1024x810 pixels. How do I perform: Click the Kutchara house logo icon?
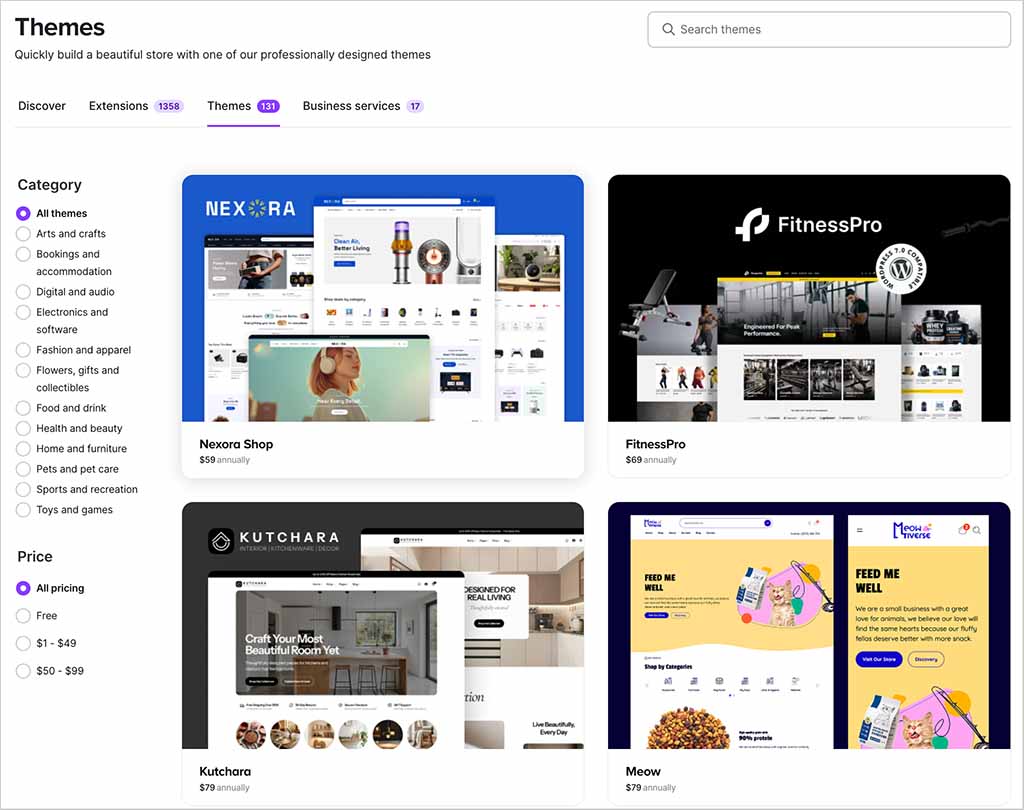click(x=221, y=541)
